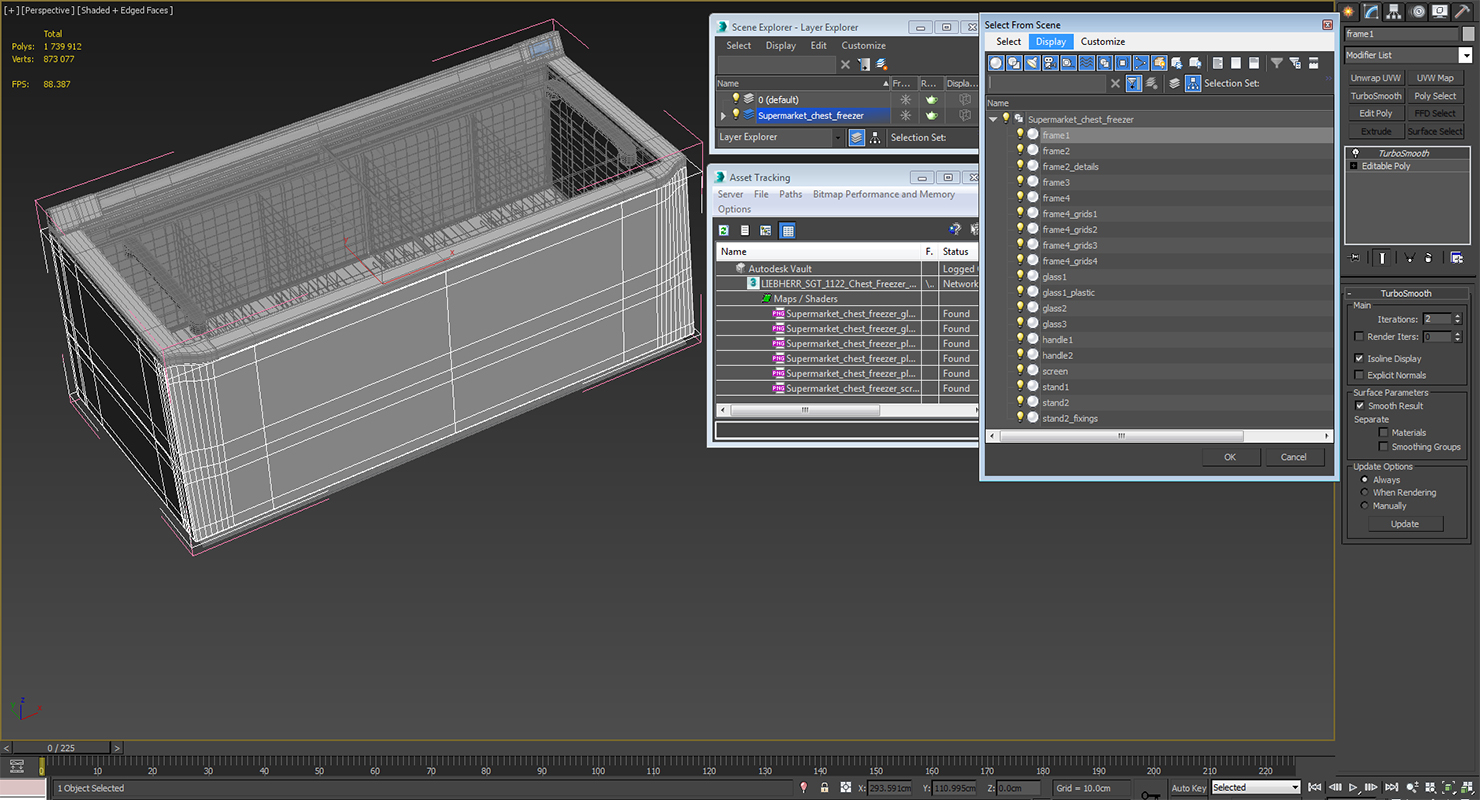Click the funnel filter icon in Select From Scene toolbar
Viewport: 1480px width, 800px height.
(x=1277, y=63)
